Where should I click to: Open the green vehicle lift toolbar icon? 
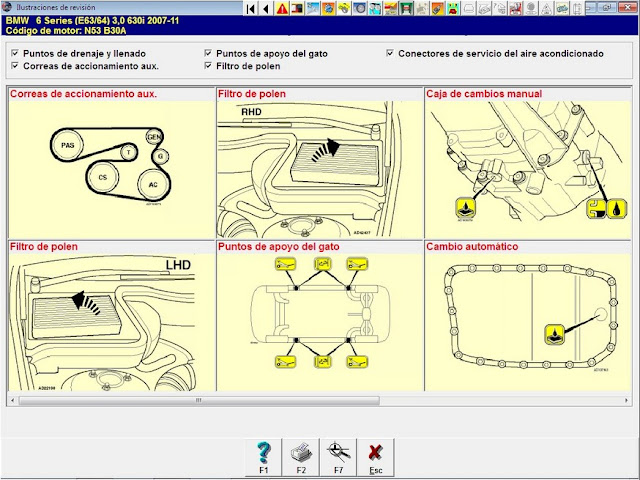coord(406,8)
